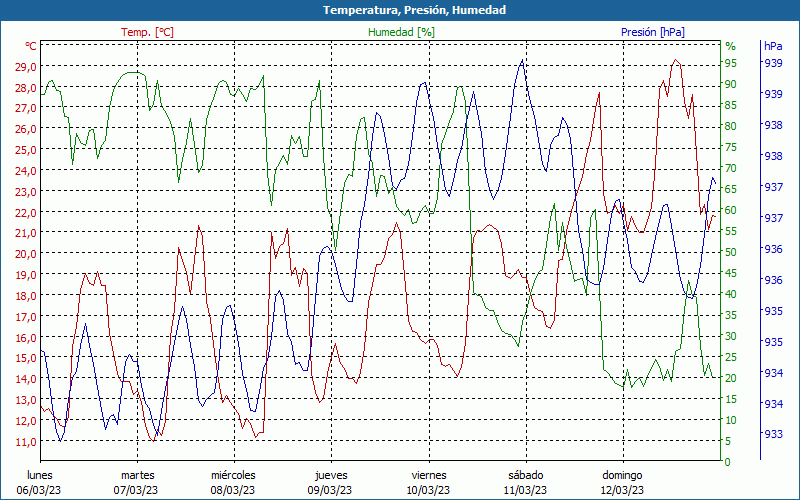This screenshot has width=800, height=500.
Task: Select the 'domingo 12/03/23' date label
Action: click(622, 483)
